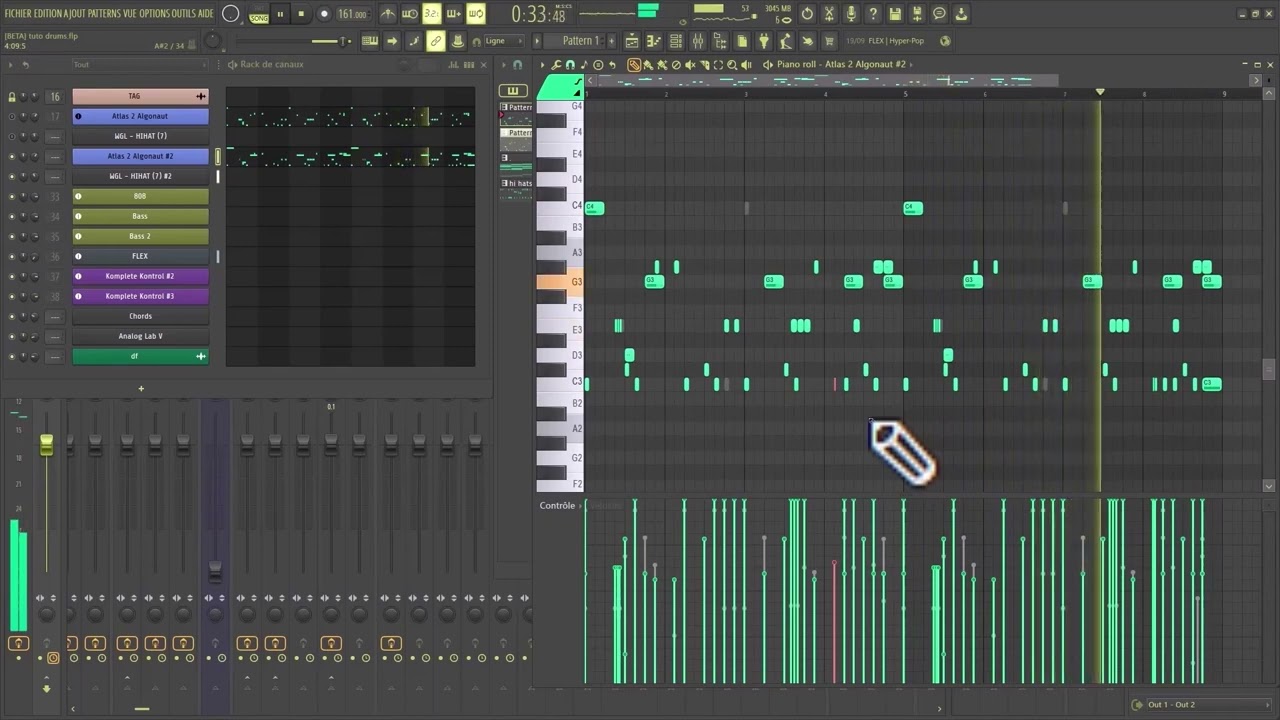Open the EDITION menu
Screen dimensions: 1280x720
(48, 14)
